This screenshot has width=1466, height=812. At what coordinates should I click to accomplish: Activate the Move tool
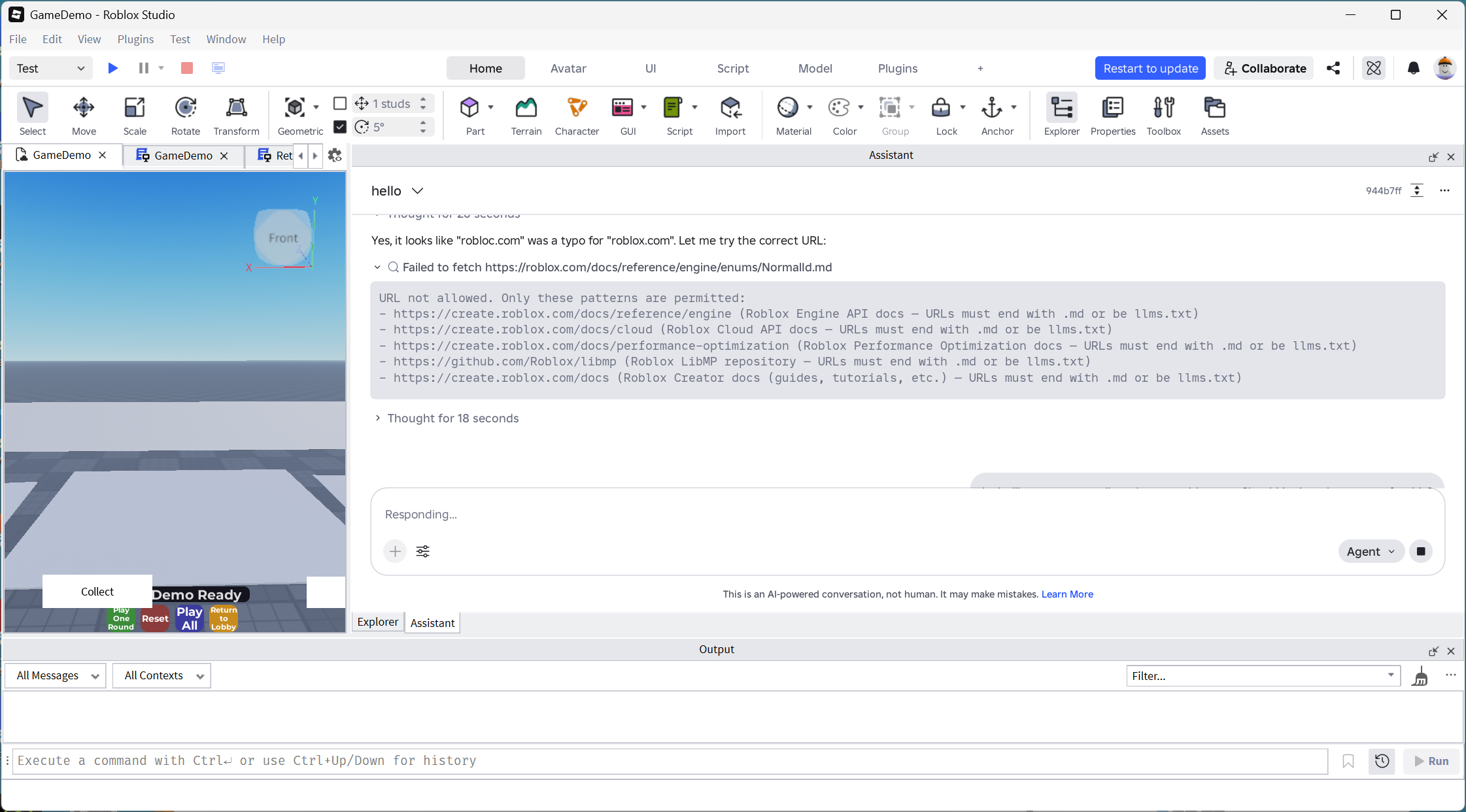point(84,114)
